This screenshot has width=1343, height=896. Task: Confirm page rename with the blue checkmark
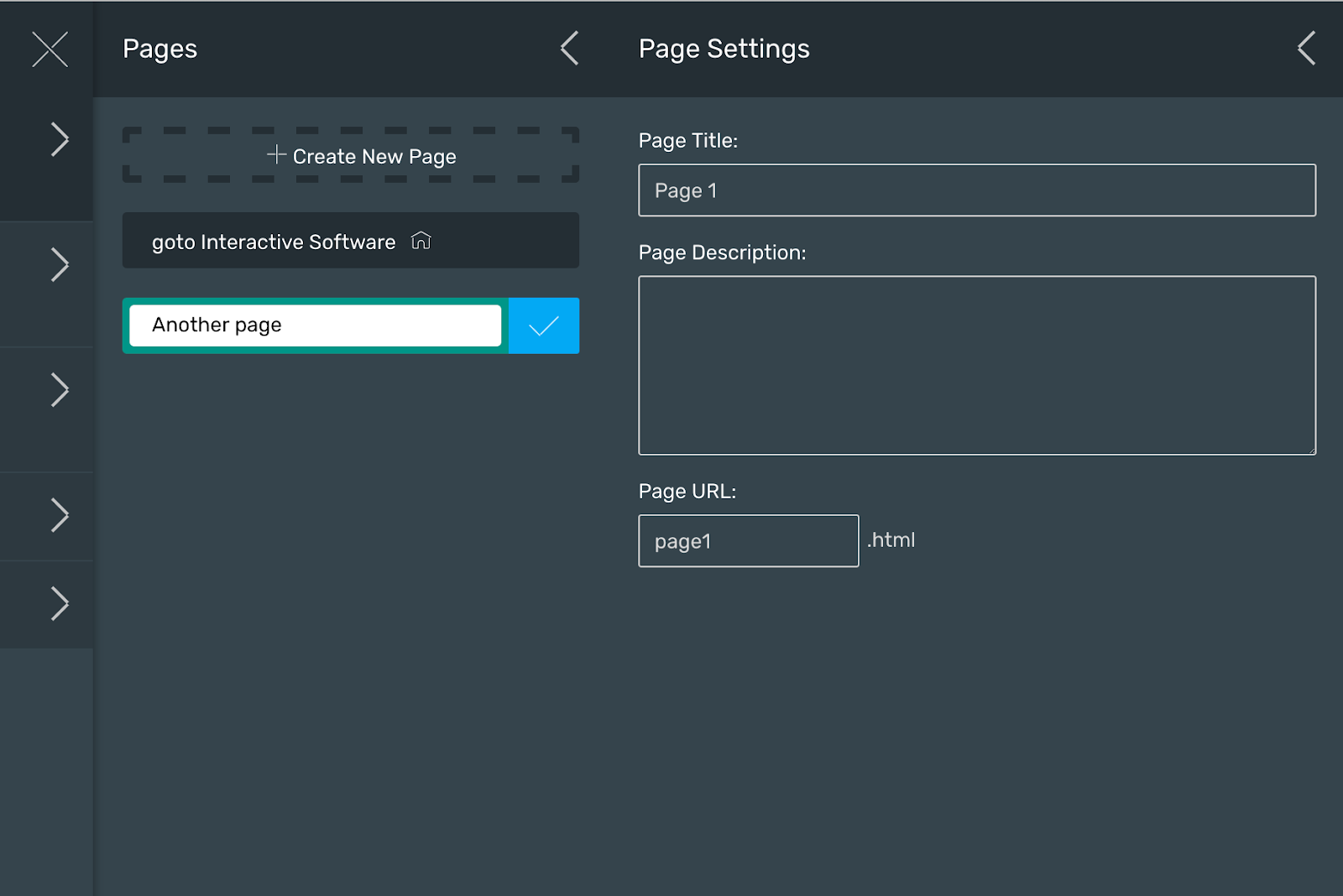(544, 326)
